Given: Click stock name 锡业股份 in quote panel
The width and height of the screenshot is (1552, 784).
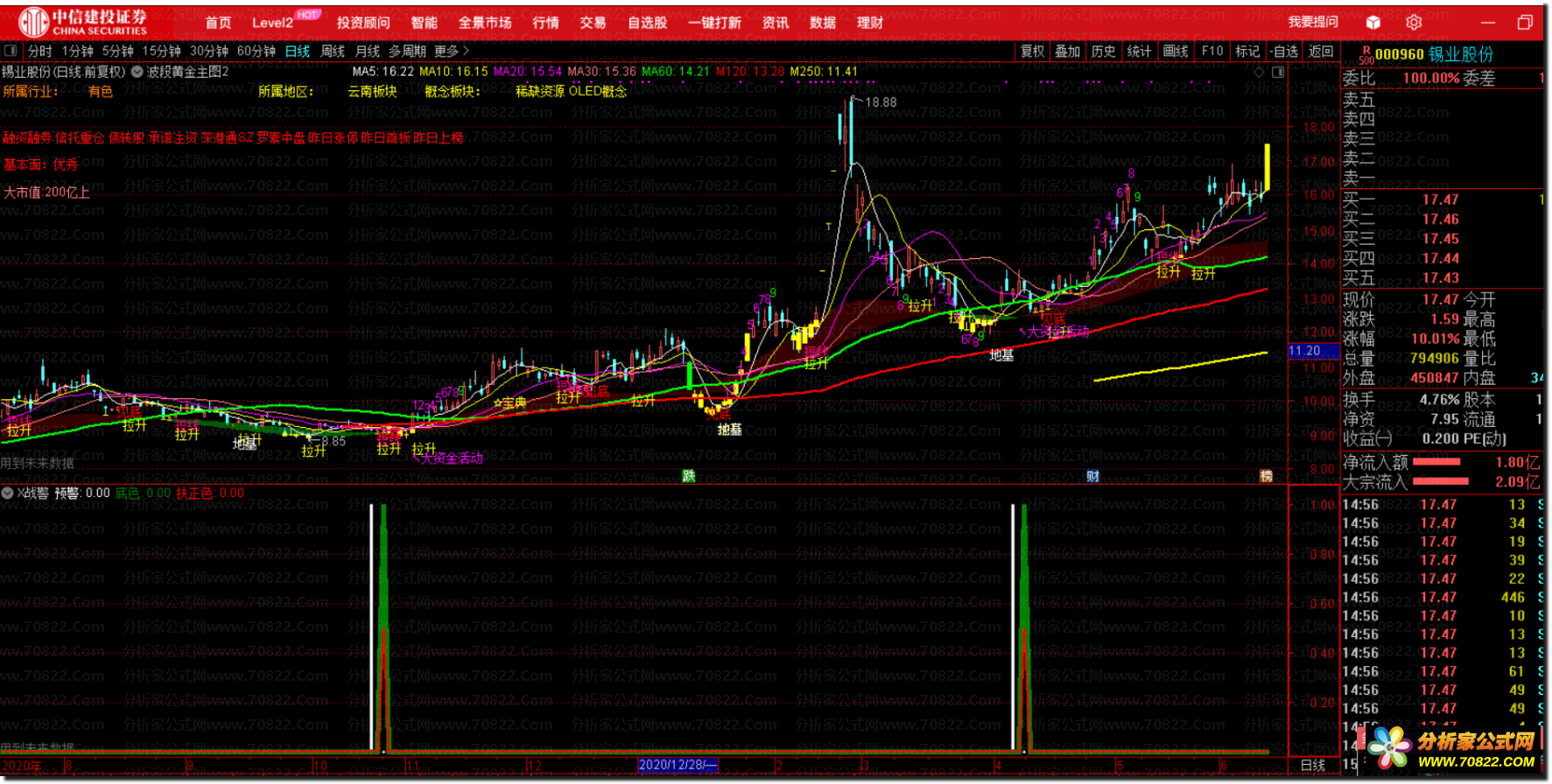Looking at the screenshot, I should click(x=1461, y=54).
